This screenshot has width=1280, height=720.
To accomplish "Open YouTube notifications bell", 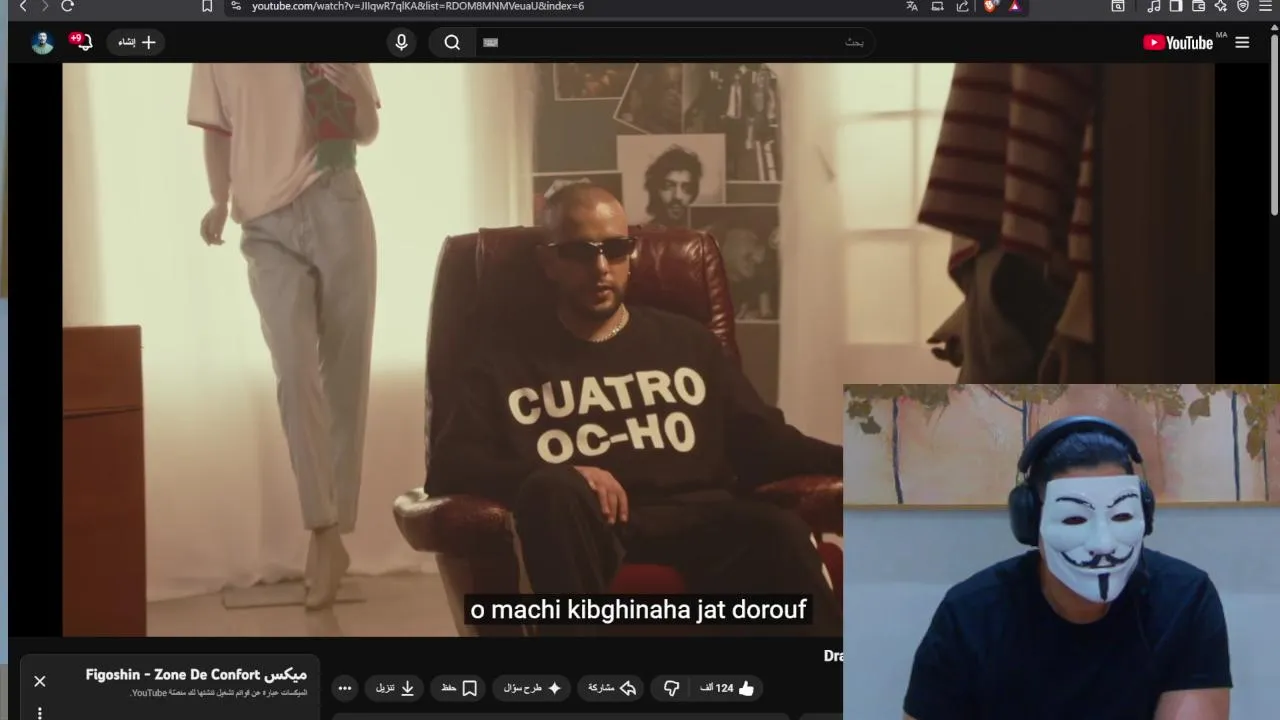I will (x=82, y=42).
